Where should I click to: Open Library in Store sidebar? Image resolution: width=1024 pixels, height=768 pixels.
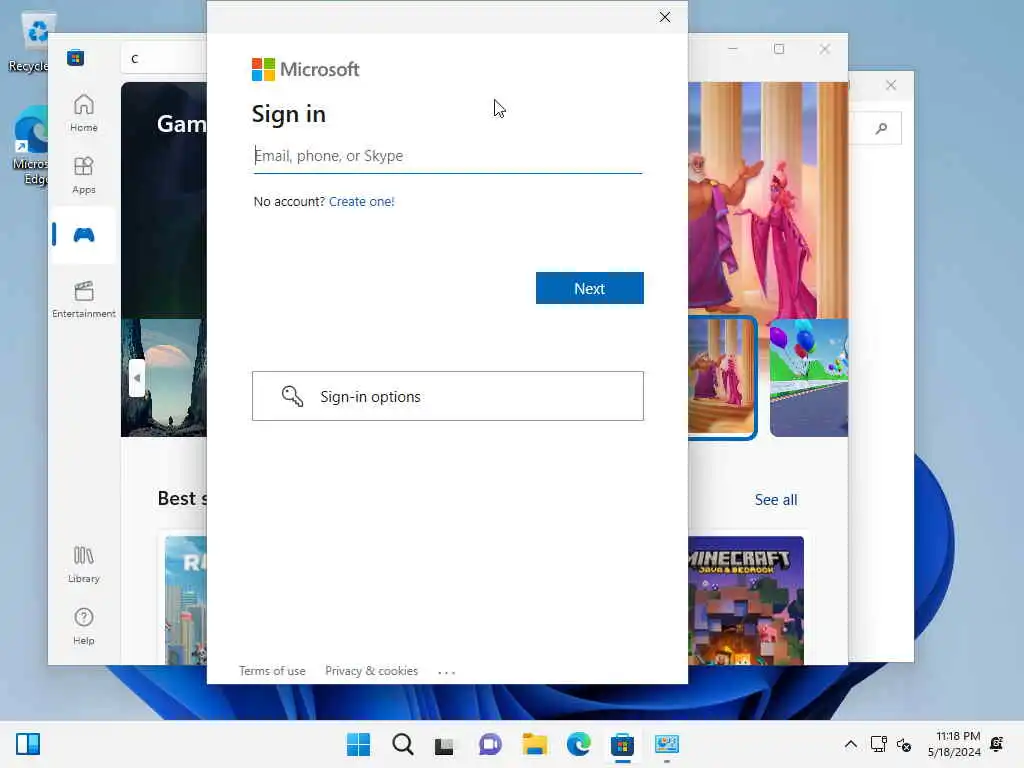click(84, 565)
